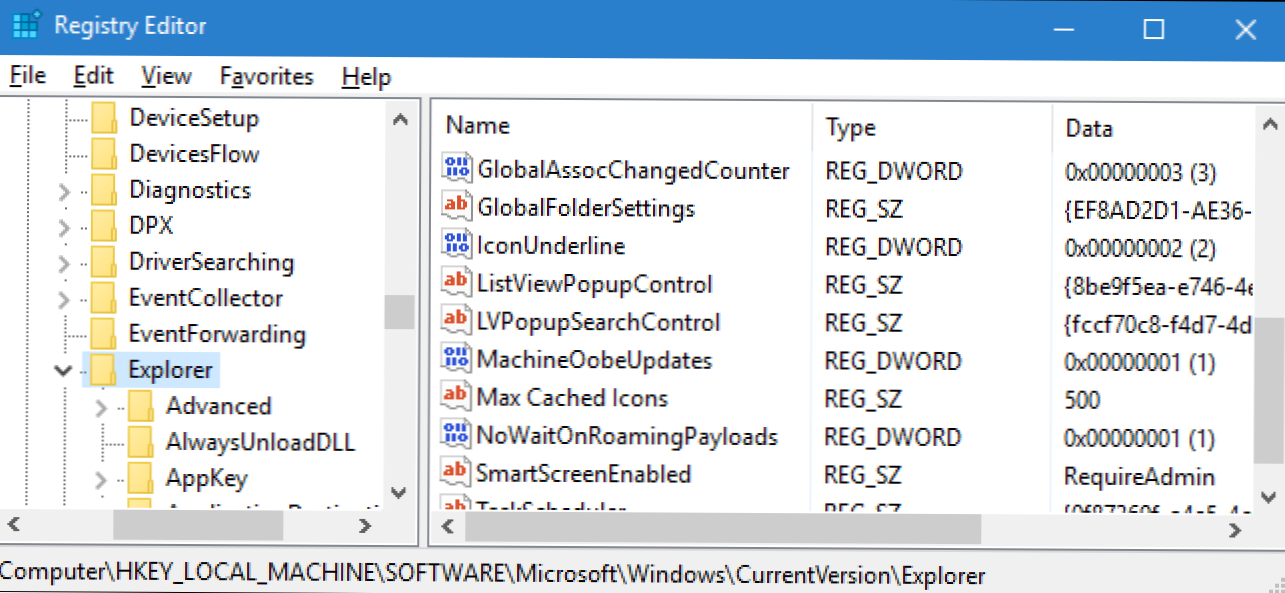This screenshot has height=593, width=1285.
Task: Select the EventForwarding key in tree
Action: (x=216, y=334)
